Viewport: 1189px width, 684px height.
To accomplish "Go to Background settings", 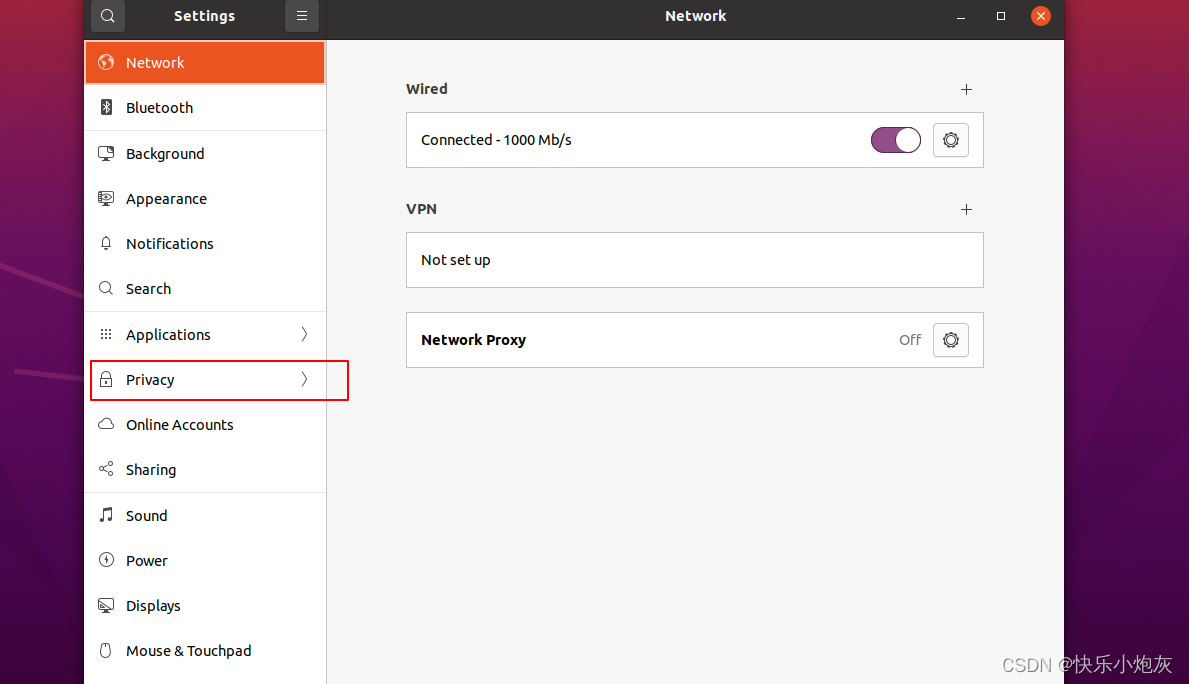I will pos(205,153).
